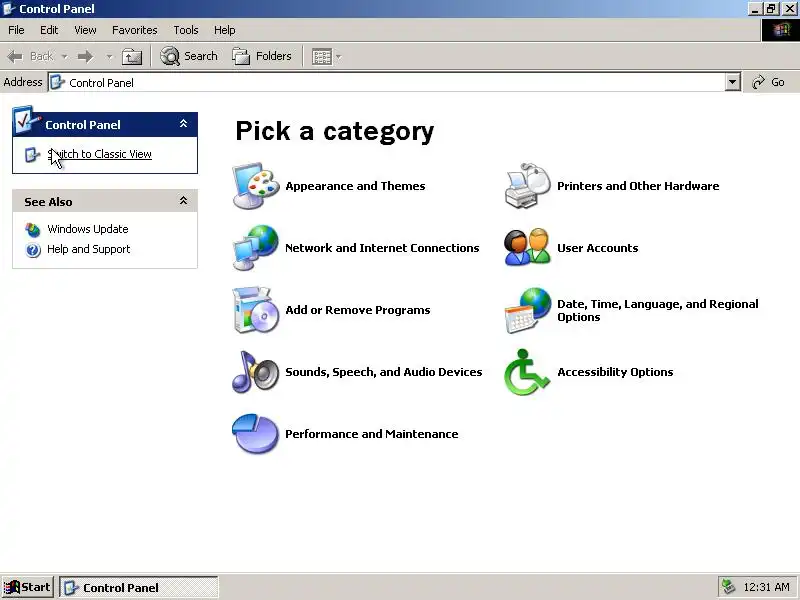The width and height of the screenshot is (800, 600).
Task: Click the Forward arrow toolbar button
Action: point(86,56)
